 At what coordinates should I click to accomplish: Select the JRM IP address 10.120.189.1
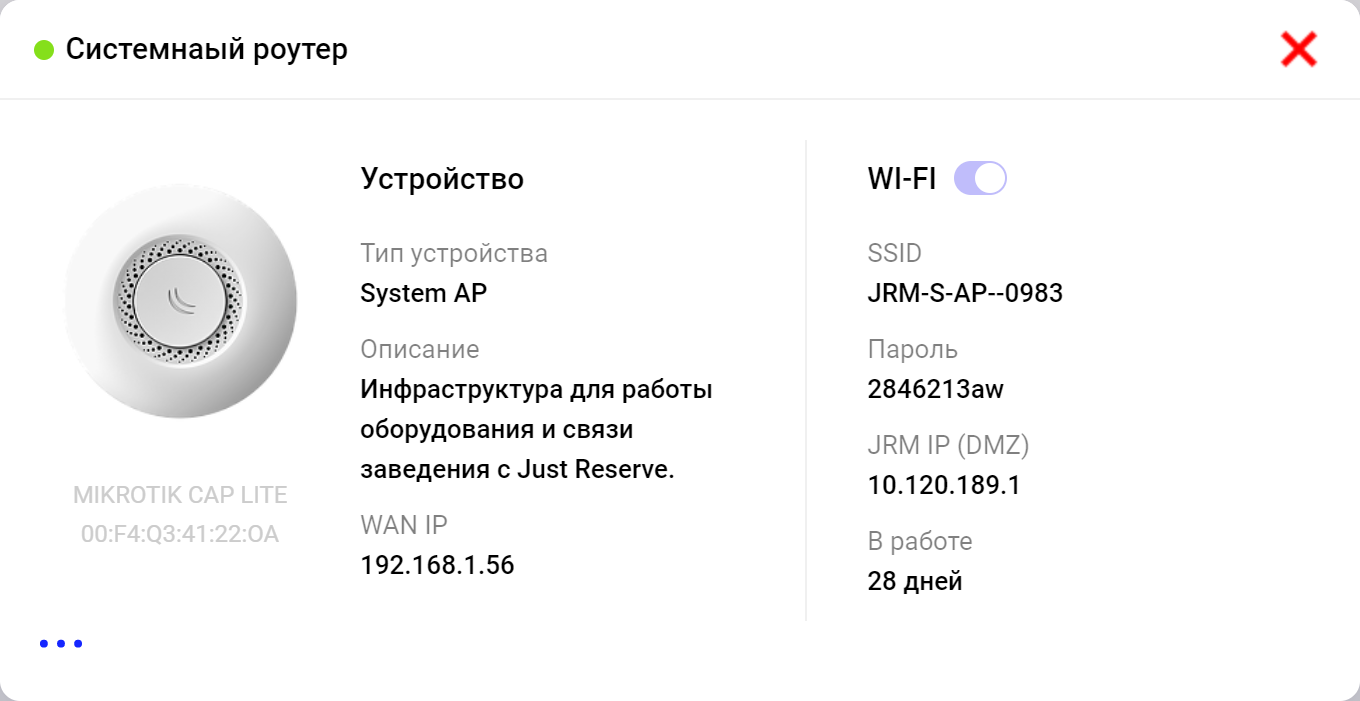click(944, 485)
